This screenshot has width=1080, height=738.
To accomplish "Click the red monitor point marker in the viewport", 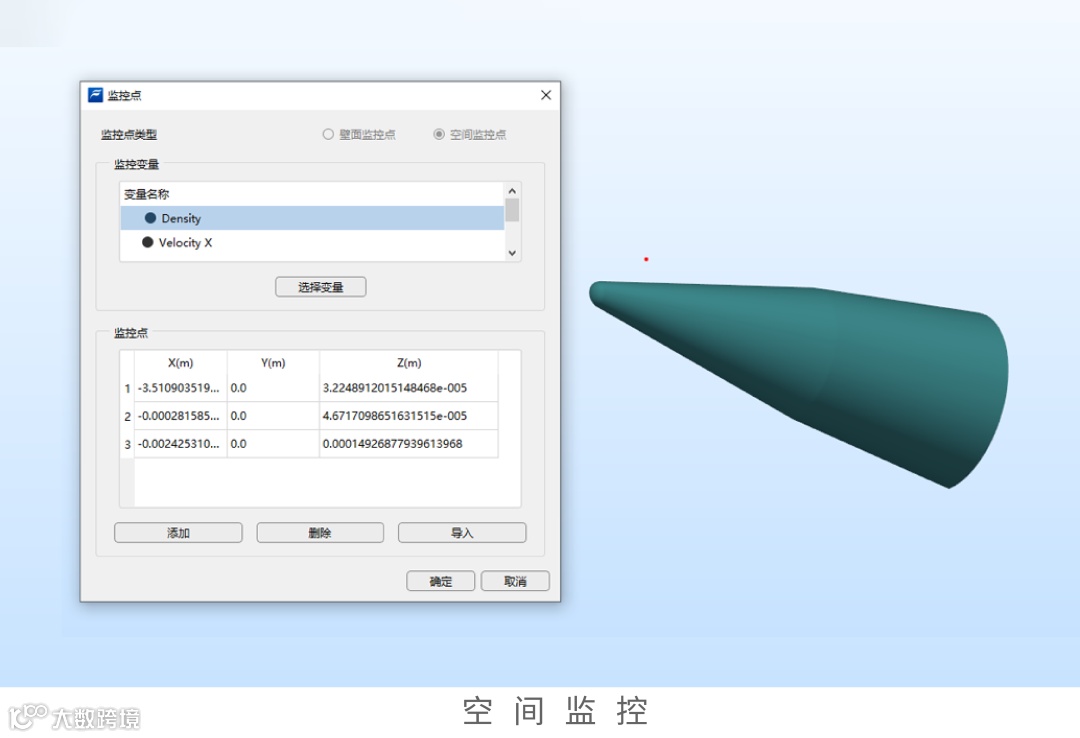I will [646, 259].
